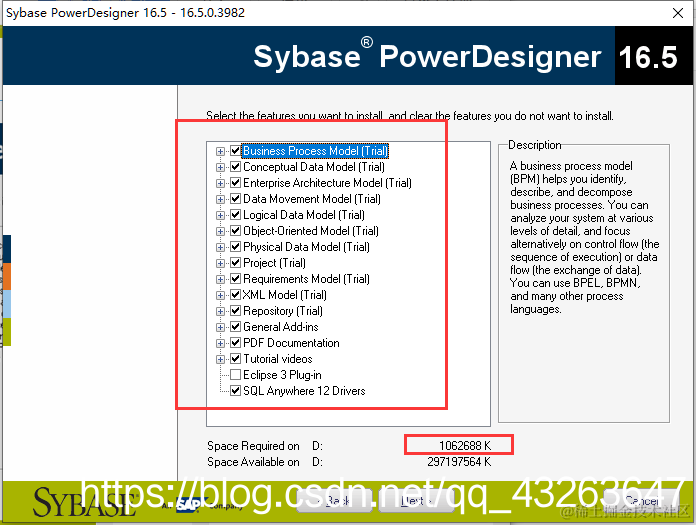Select General Add-ins label
Screen dimensions: 696x525
coord(281,327)
